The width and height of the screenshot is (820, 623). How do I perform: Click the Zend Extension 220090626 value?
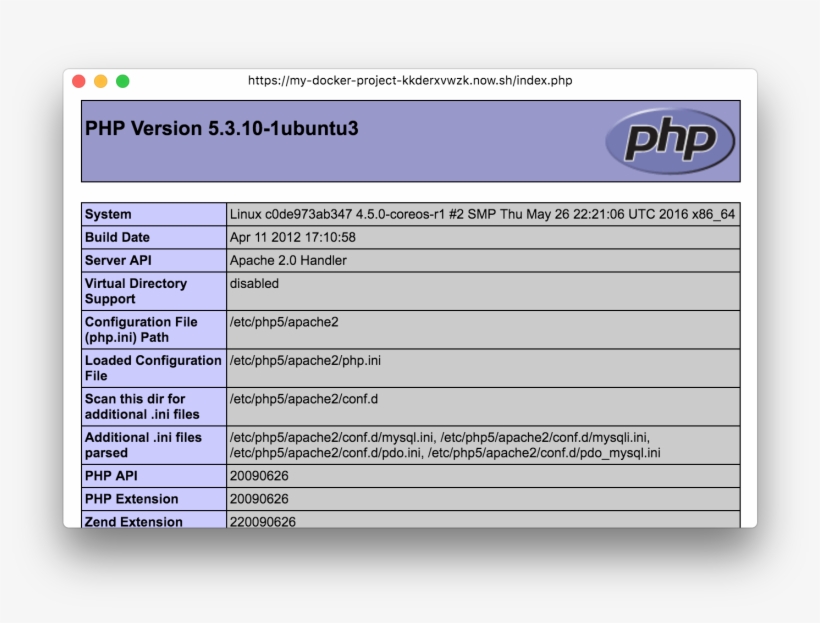point(263,521)
